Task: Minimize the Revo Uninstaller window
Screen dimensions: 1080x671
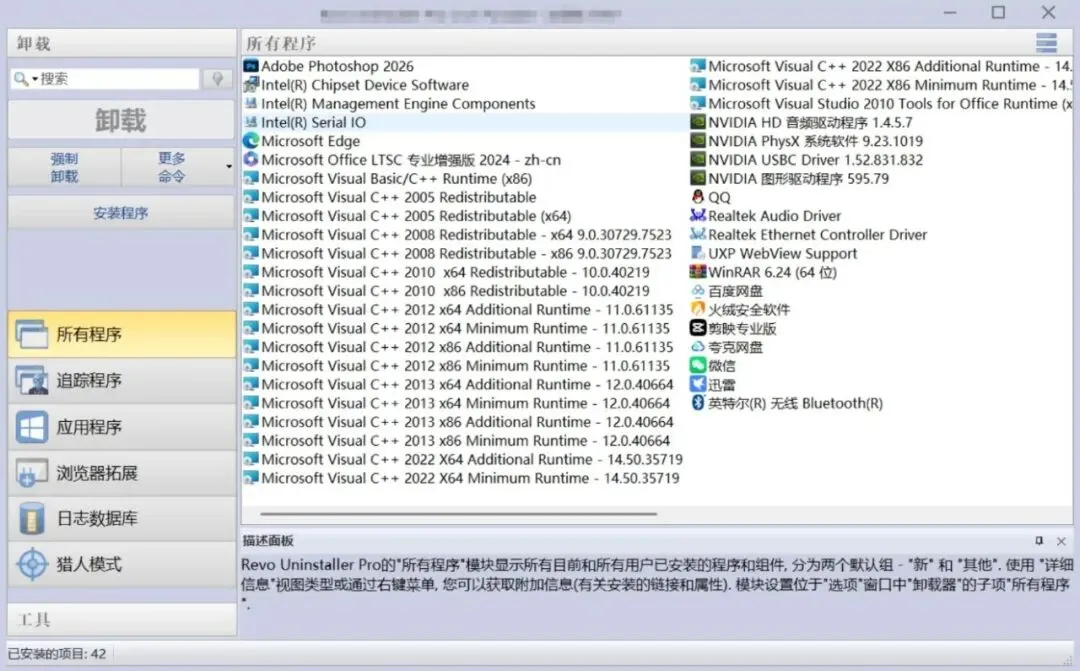Action: [950, 12]
